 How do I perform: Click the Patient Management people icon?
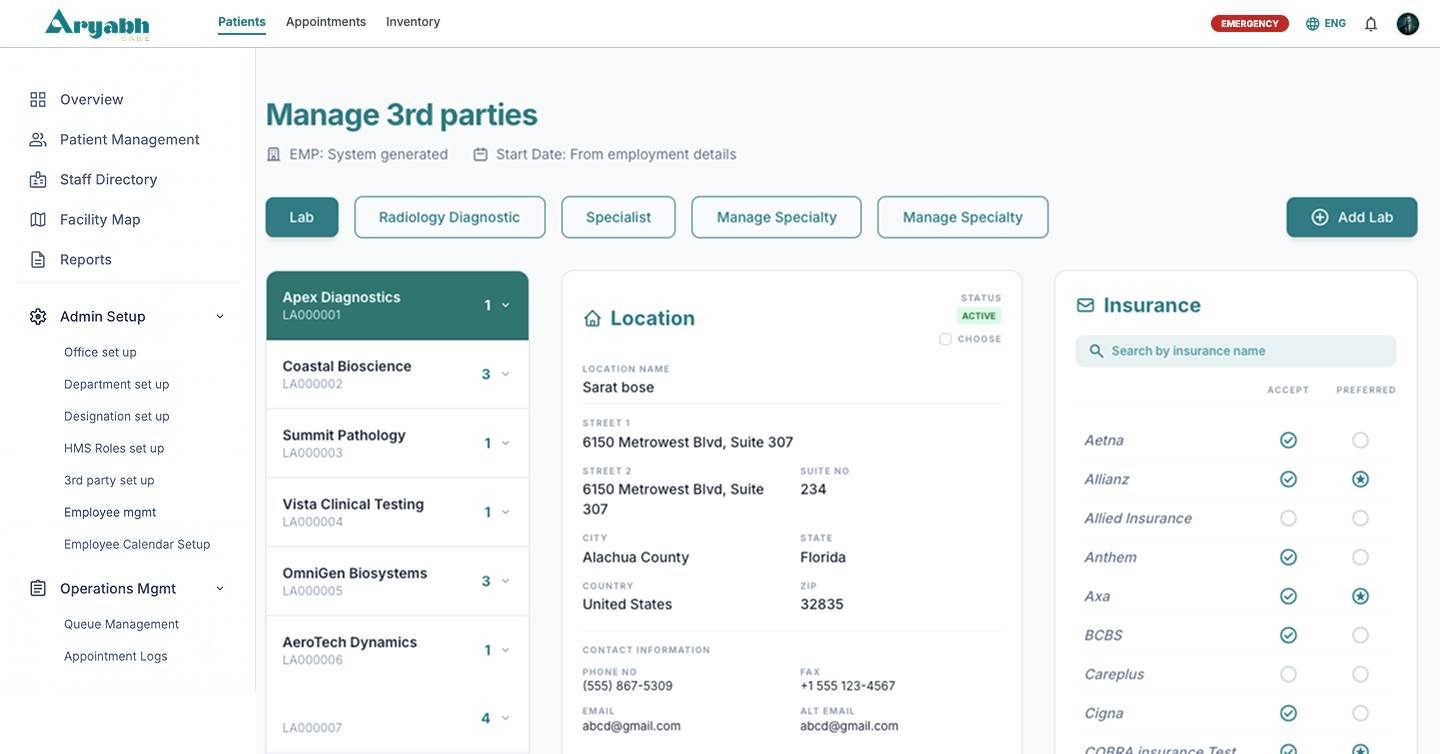click(38, 139)
